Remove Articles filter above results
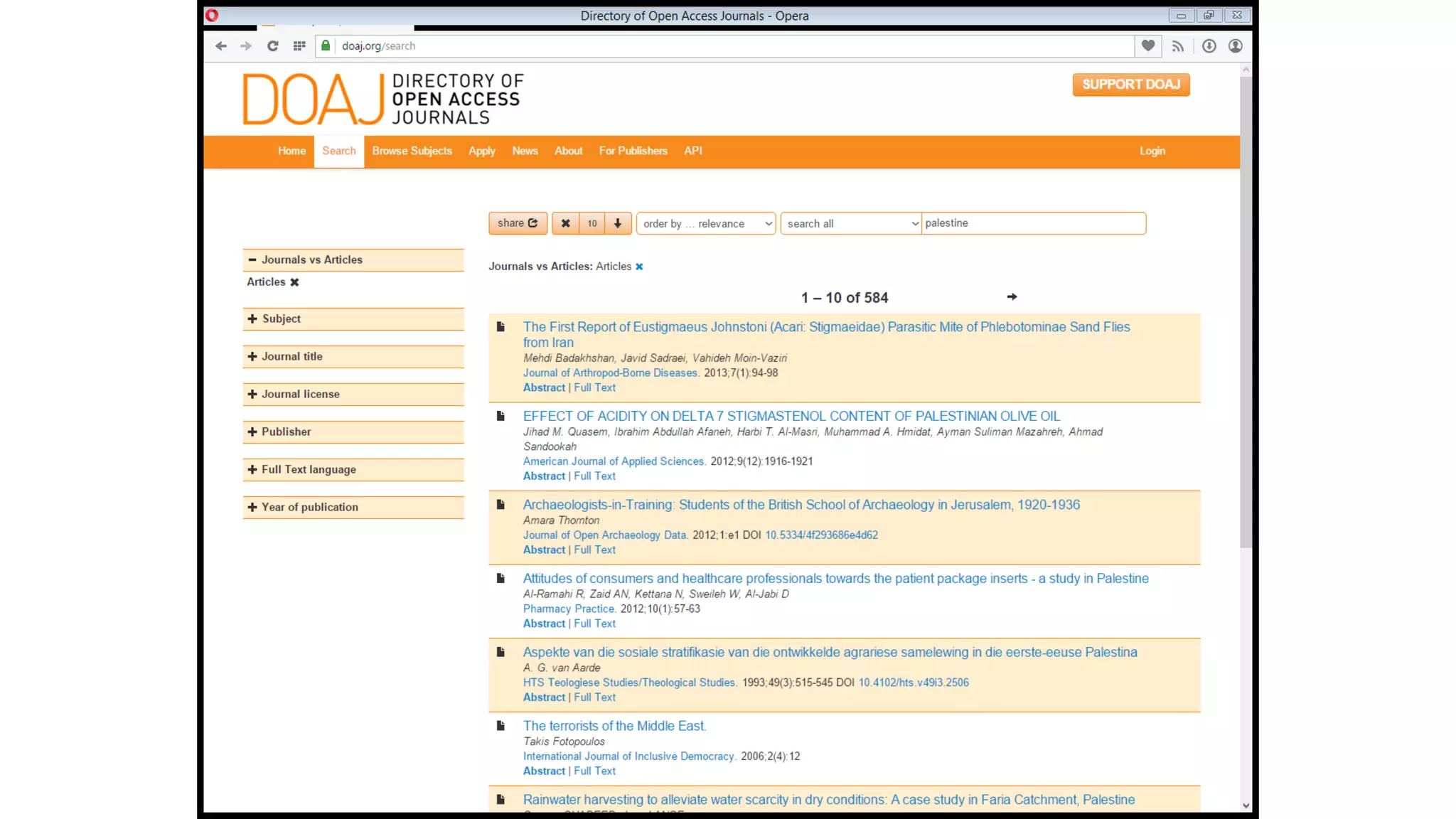 [639, 267]
